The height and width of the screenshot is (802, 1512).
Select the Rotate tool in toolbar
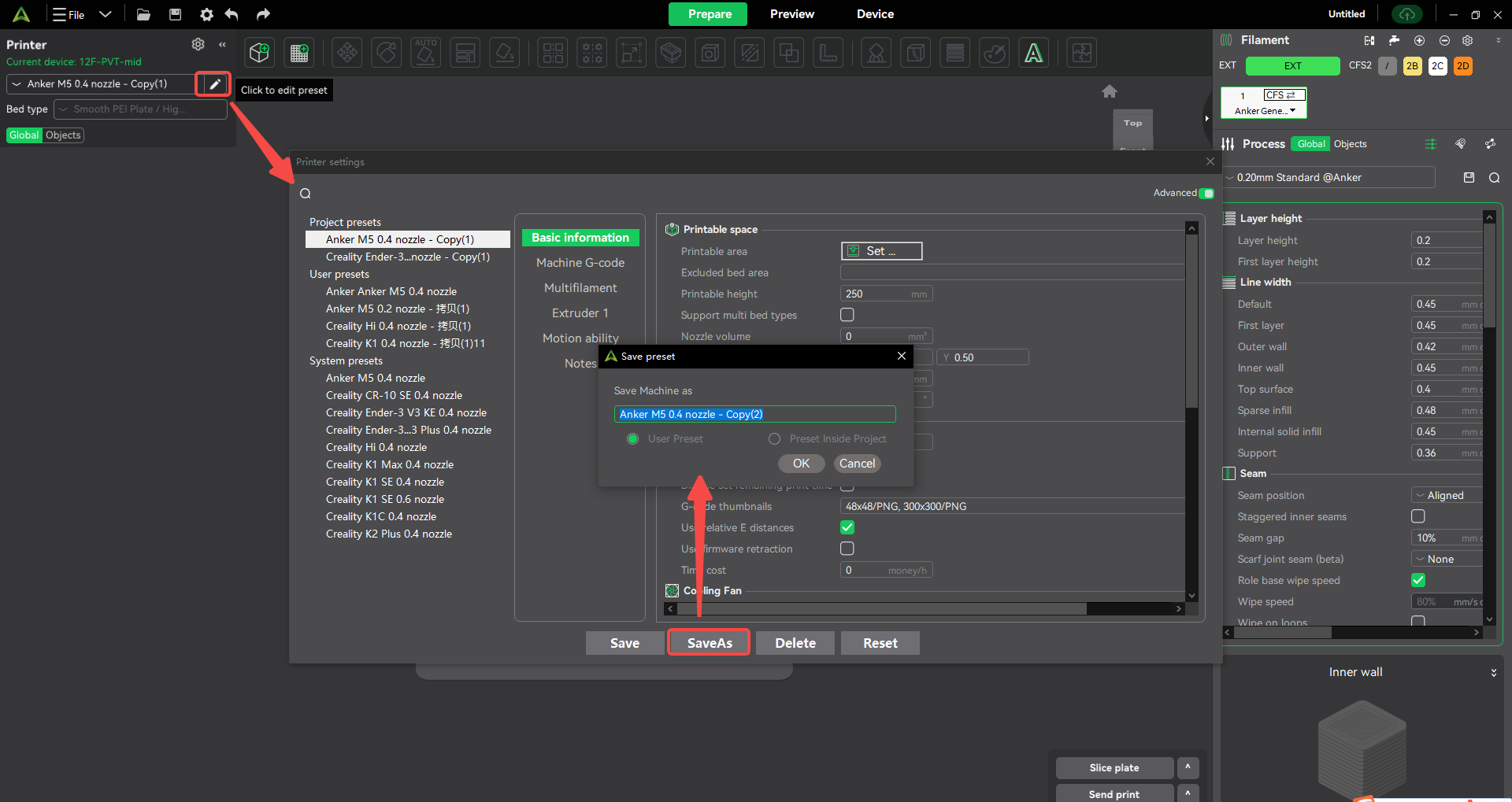click(387, 53)
